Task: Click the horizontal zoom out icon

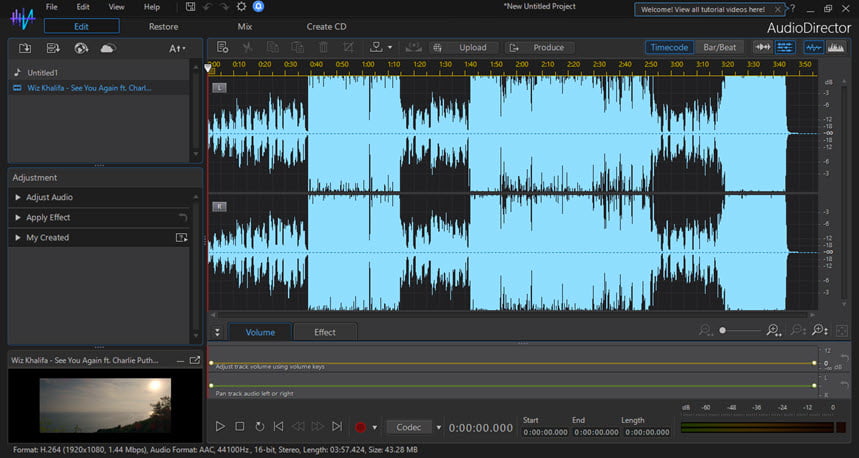Action: [x=706, y=330]
